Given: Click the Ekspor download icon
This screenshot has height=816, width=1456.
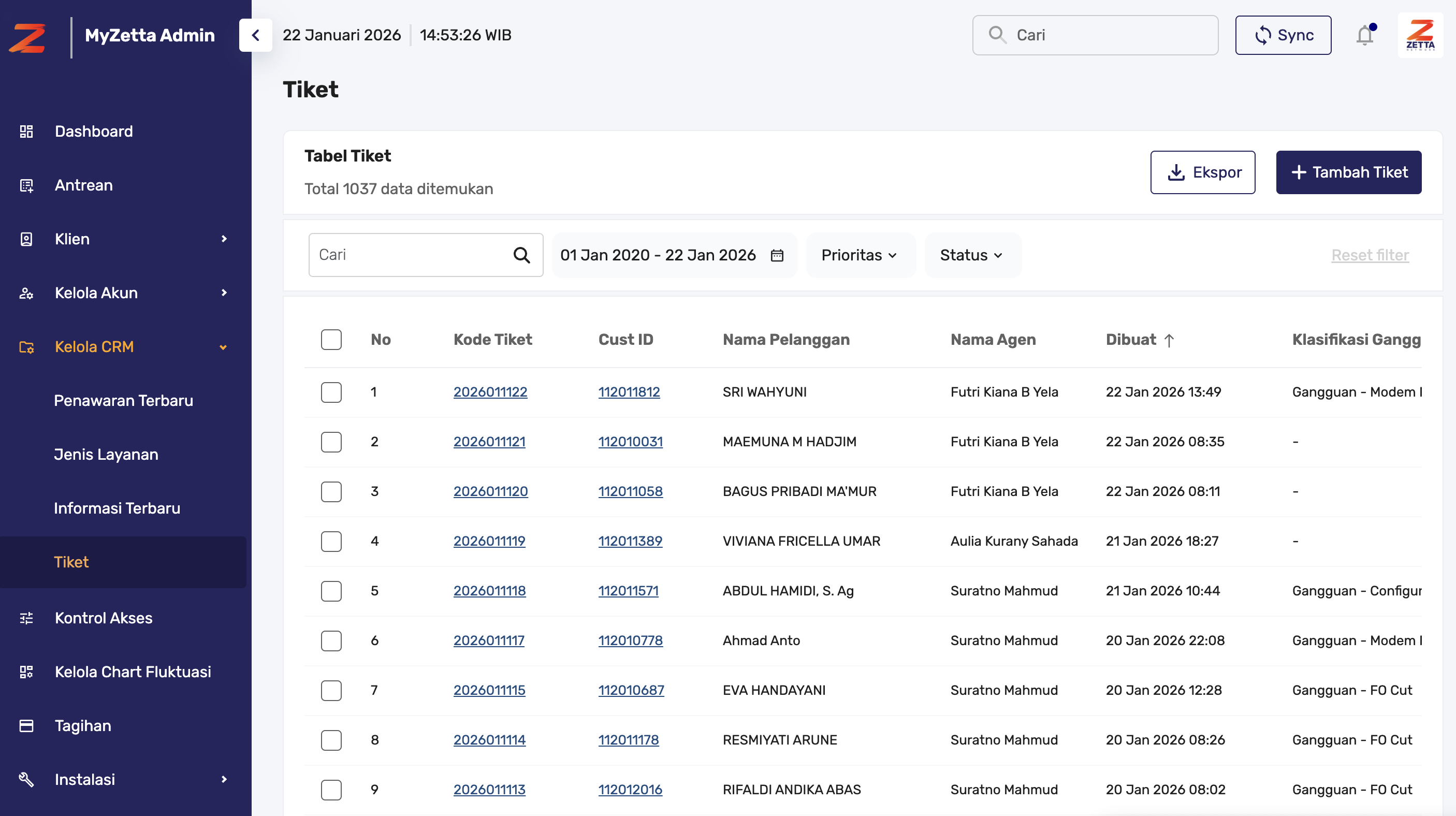Looking at the screenshot, I should point(1176,172).
